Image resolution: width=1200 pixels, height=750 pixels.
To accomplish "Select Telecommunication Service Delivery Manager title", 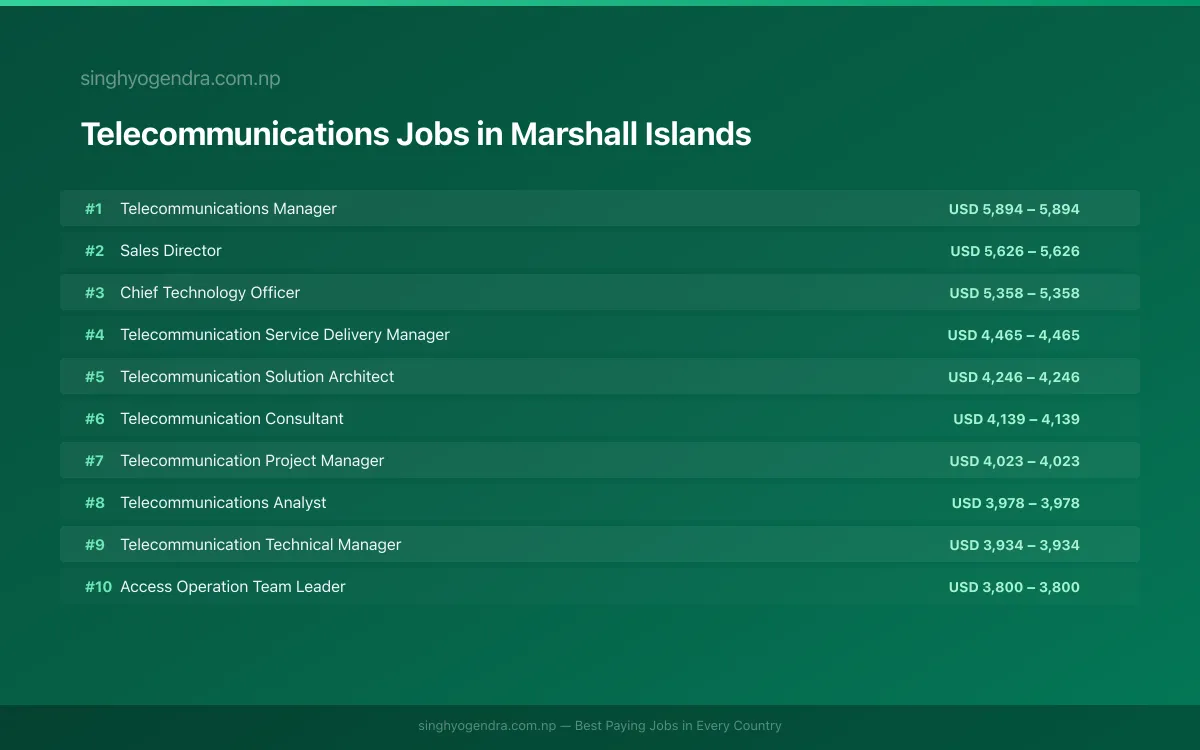I will point(285,335).
